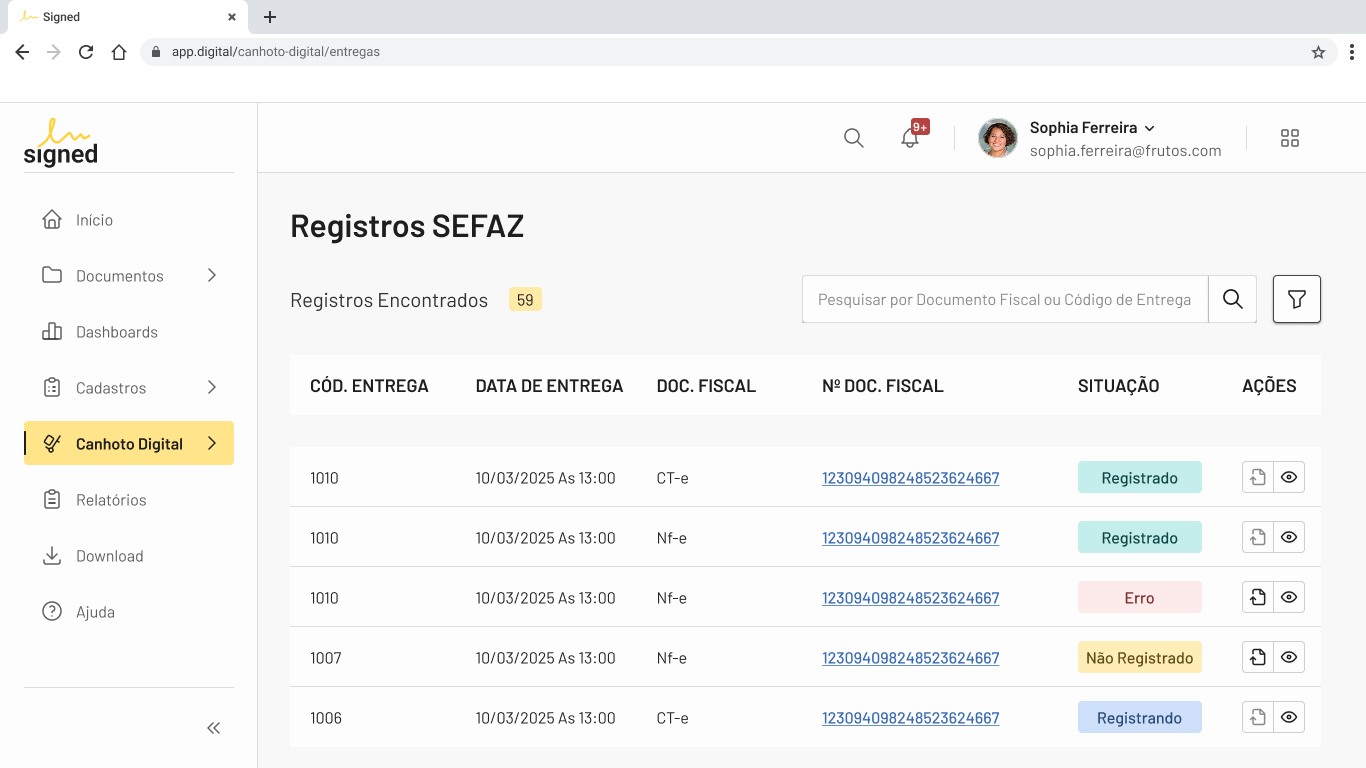
Task: Click delivery code 1007 cell
Action: (326, 658)
